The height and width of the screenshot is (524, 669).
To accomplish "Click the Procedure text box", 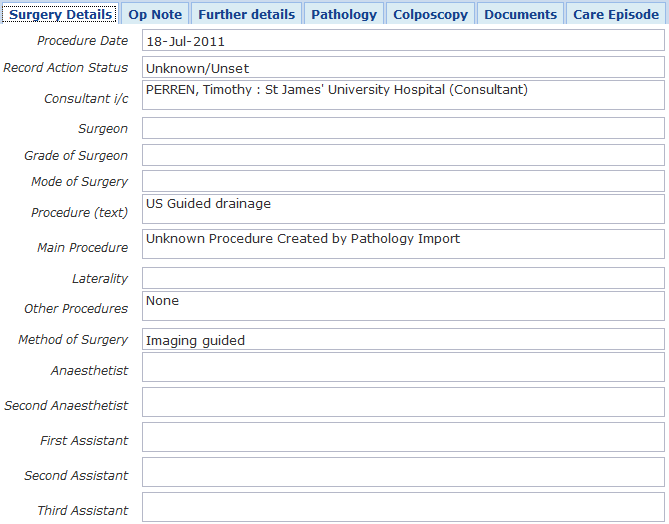I will [x=403, y=209].
